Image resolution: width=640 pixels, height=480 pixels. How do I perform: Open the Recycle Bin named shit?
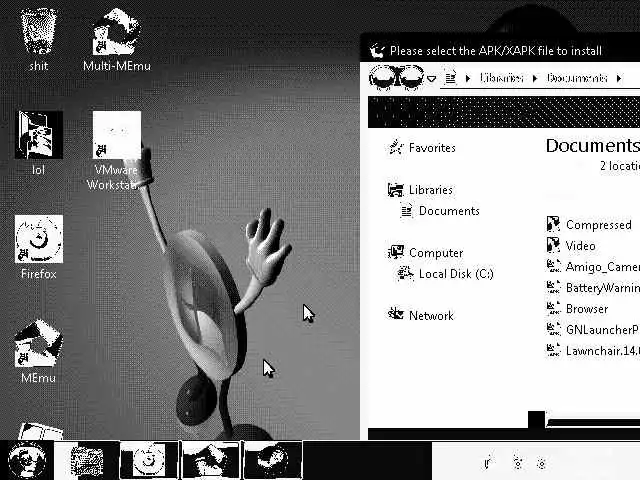pos(39,39)
